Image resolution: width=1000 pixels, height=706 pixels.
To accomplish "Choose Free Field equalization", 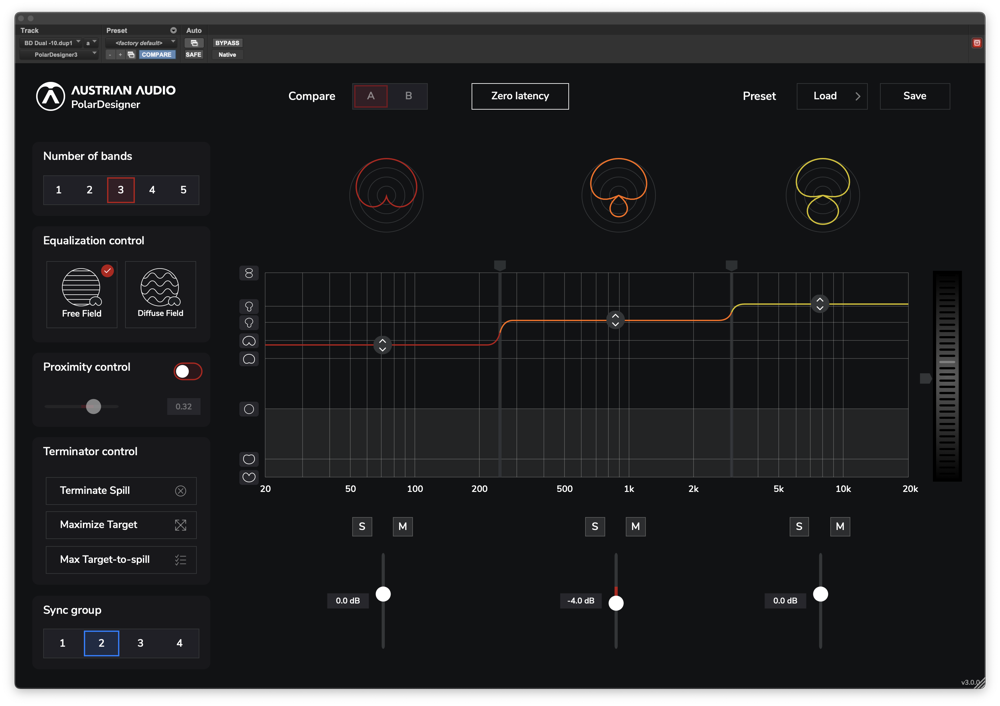I will pyautogui.click(x=81, y=294).
